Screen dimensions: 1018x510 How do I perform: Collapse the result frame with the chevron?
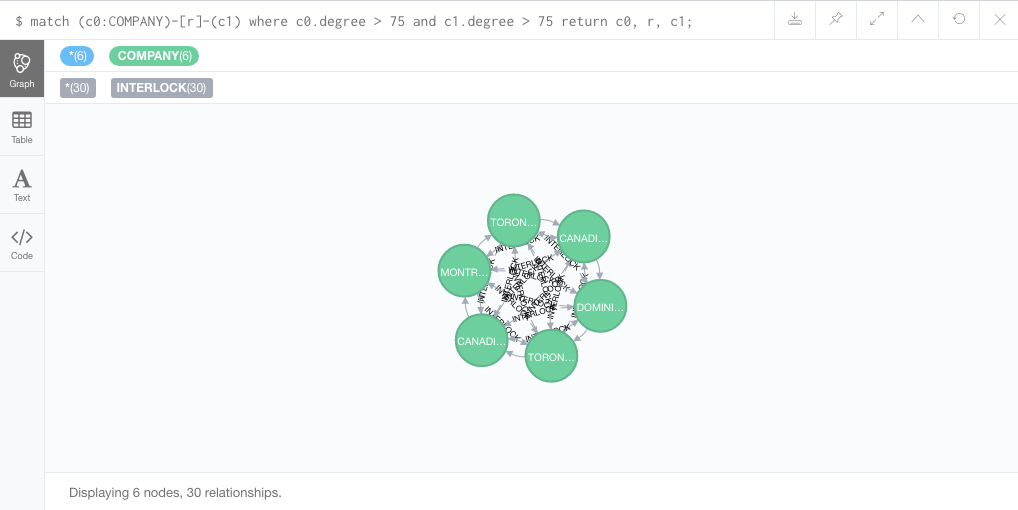(918, 20)
